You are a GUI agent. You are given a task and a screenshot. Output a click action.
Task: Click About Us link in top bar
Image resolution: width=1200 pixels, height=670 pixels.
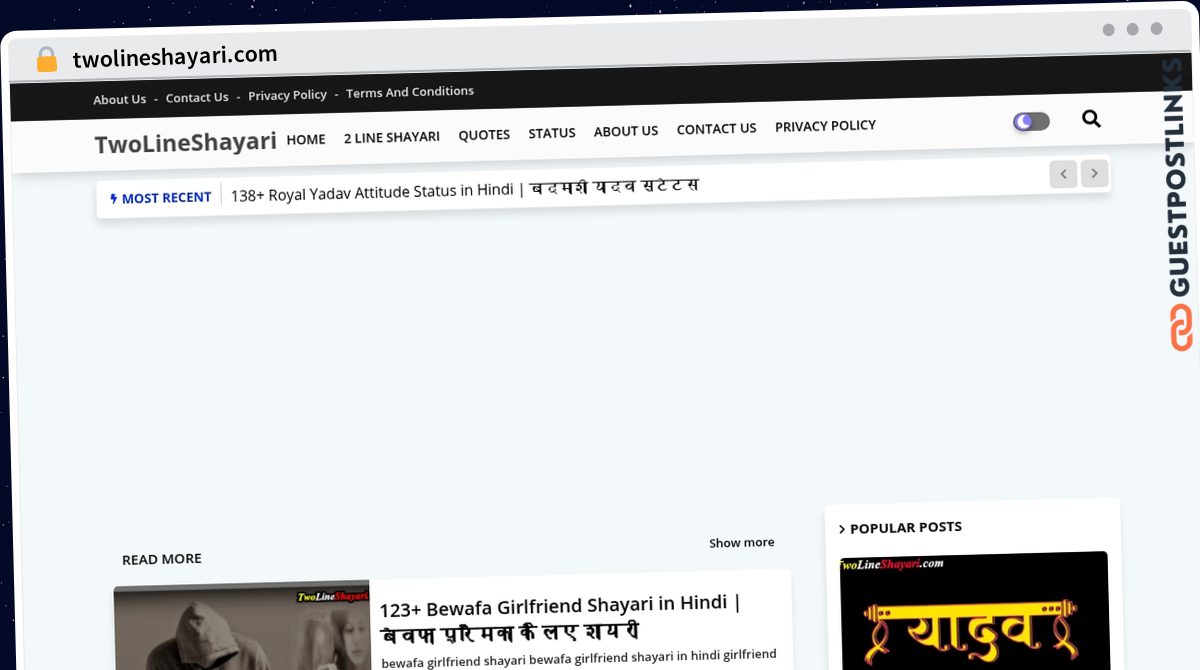click(x=119, y=99)
